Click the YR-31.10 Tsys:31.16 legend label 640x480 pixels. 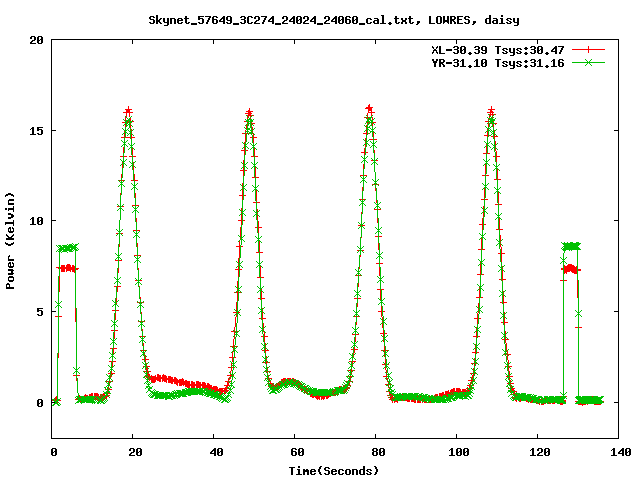(498, 63)
